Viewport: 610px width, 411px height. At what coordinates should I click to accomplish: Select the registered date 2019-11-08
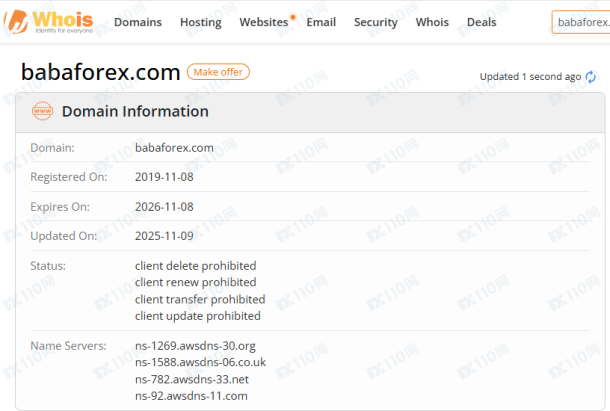[x=164, y=177]
